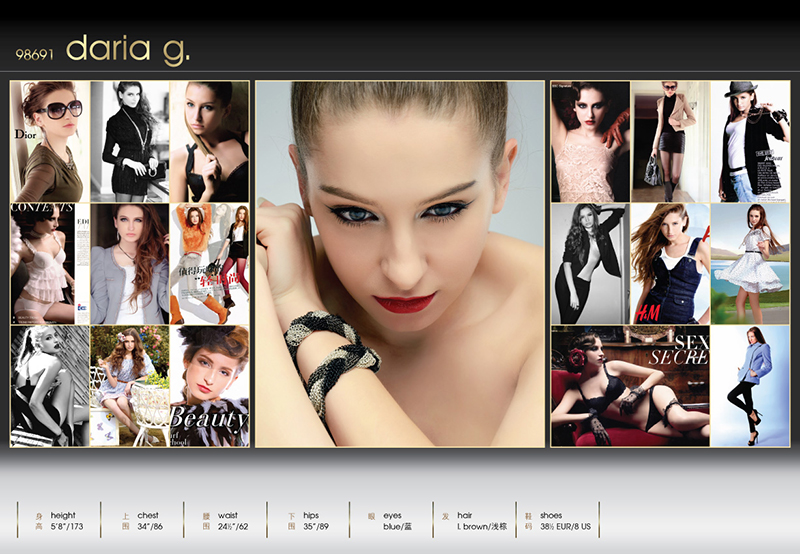Select the Beauty magazine cover thumbnail
The image size is (800, 554).
pyautogui.click(x=209, y=386)
